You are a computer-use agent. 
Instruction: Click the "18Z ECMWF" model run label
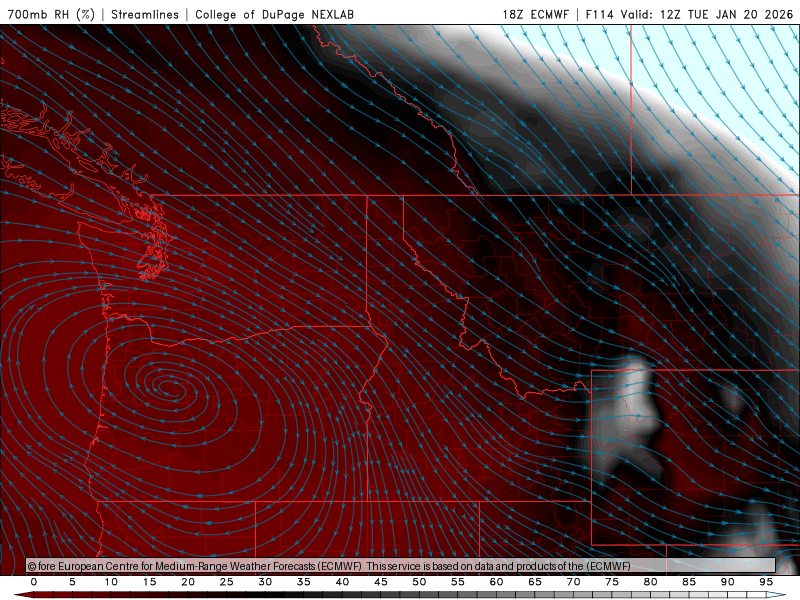pos(536,14)
